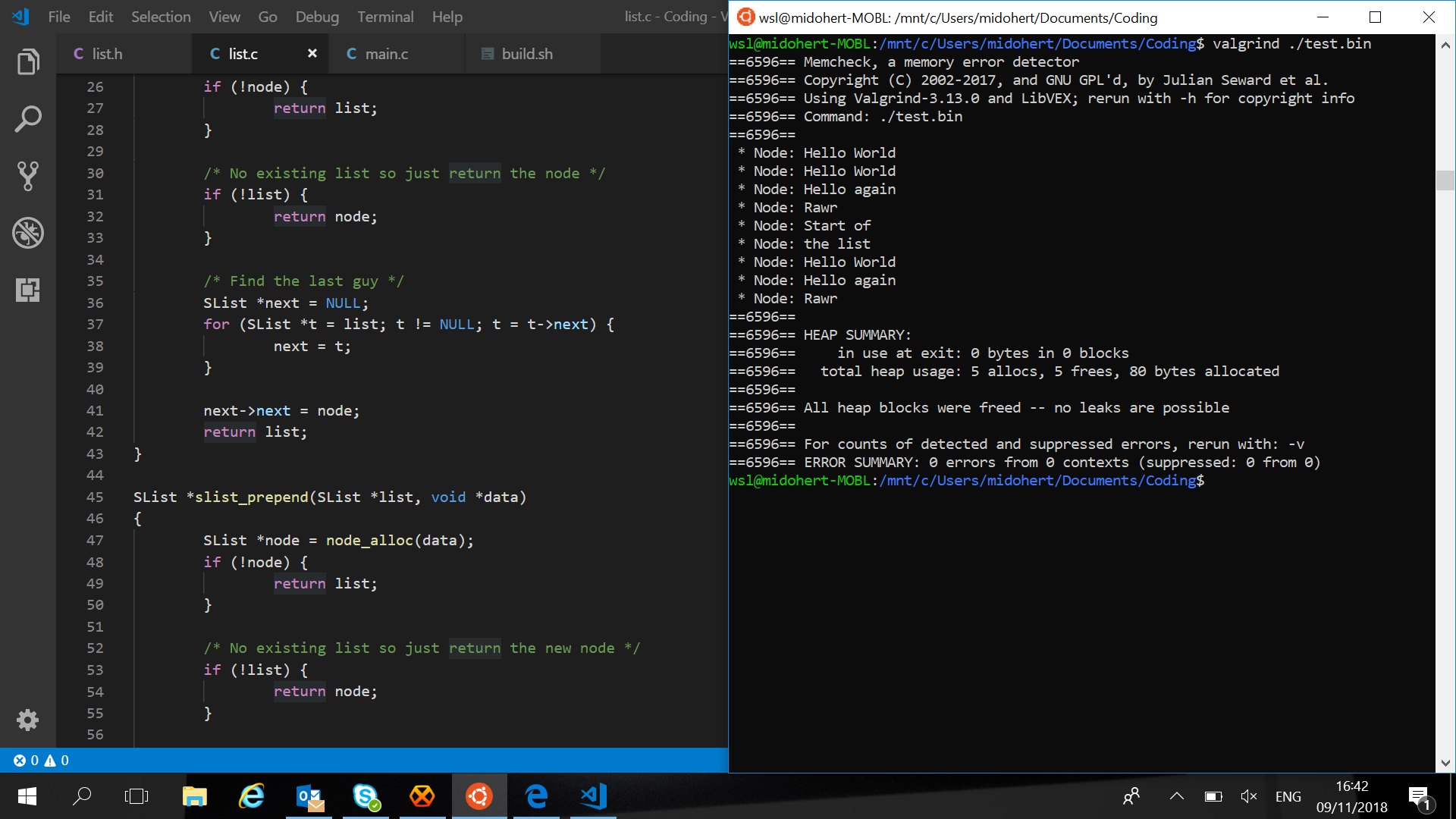Open the Action Center notifications icon
The height and width of the screenshot is (819, 1456).
point(1420,798)
